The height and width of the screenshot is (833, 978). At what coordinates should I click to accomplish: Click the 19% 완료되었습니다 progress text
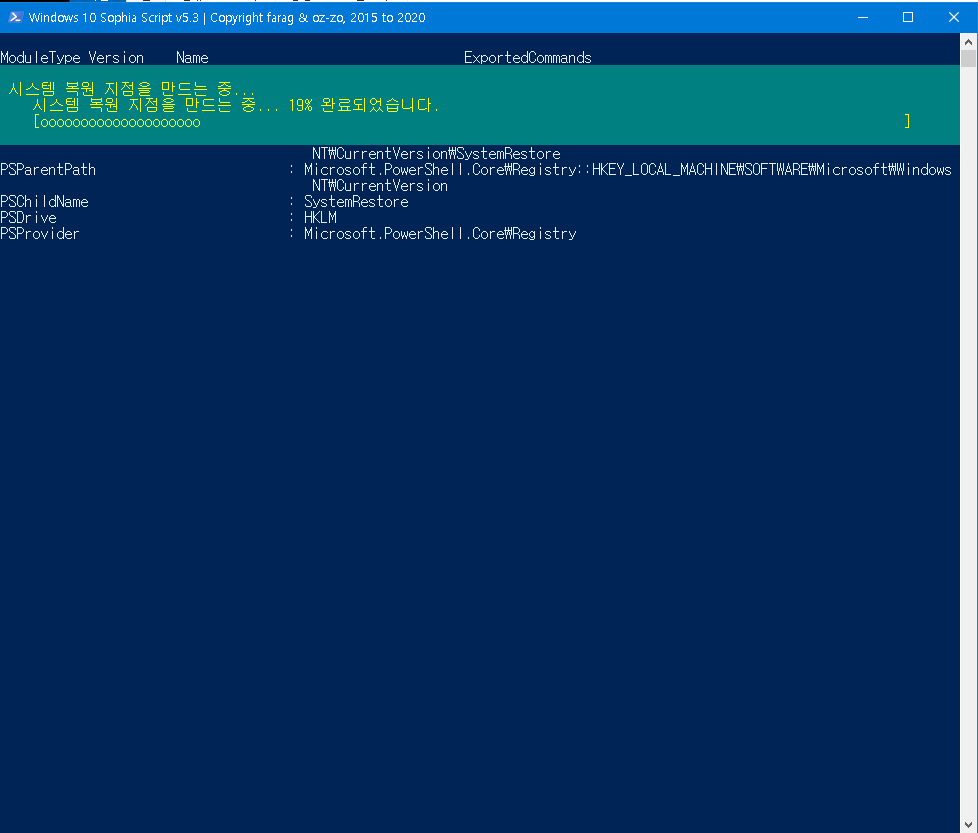point(364,105)
